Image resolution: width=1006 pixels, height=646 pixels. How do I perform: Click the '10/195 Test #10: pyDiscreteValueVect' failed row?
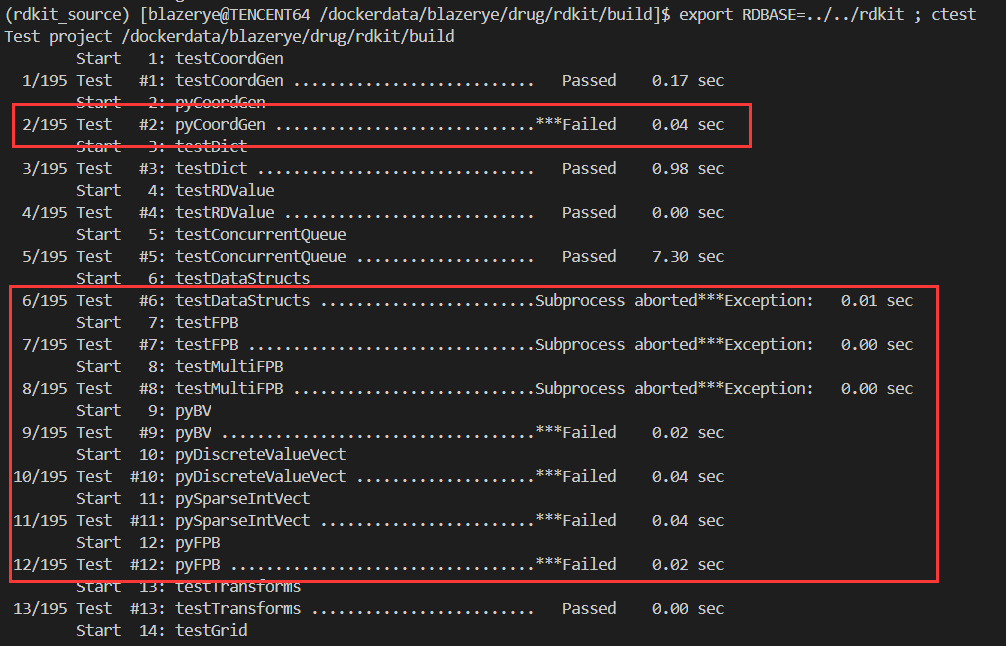(x=369, y=477)
